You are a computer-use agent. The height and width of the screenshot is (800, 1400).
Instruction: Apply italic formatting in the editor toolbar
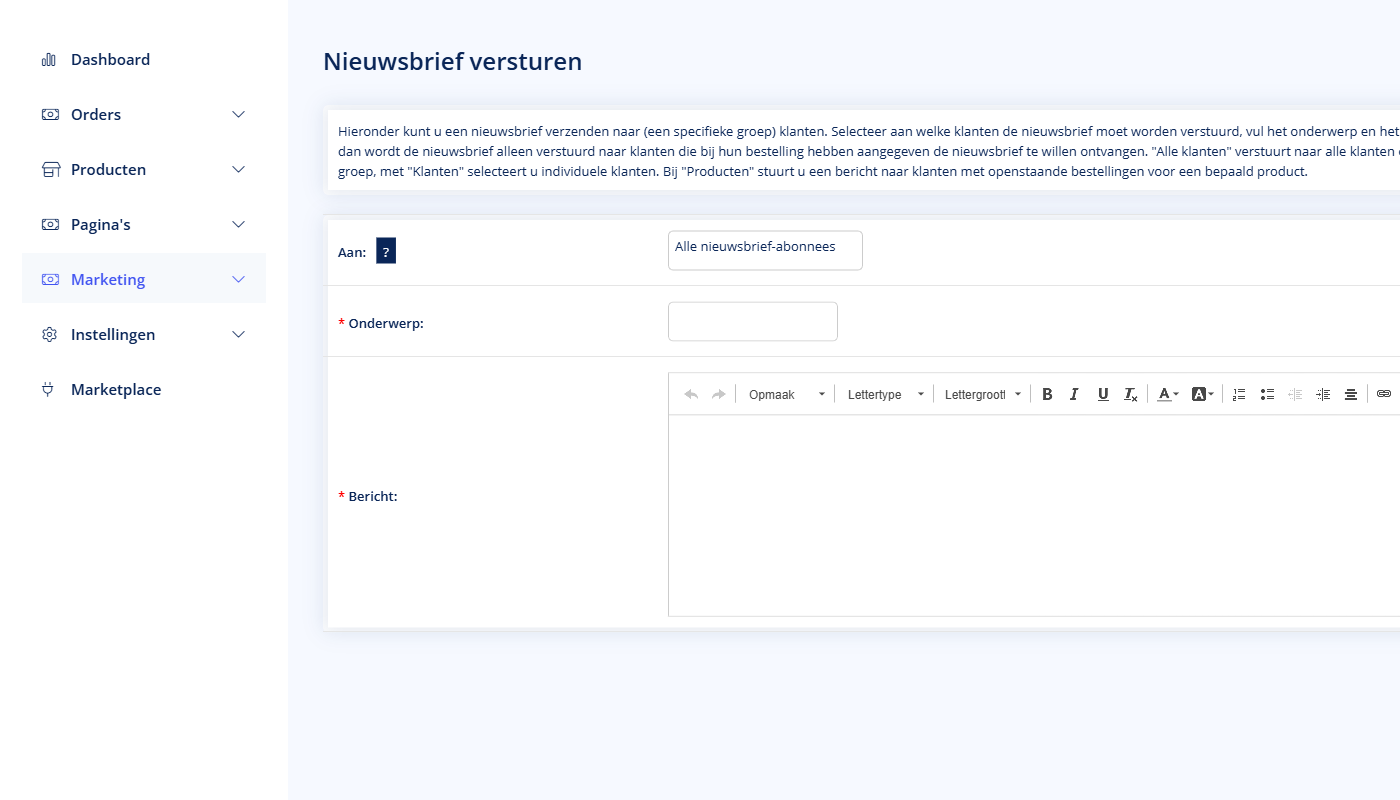click(1074, 394)
